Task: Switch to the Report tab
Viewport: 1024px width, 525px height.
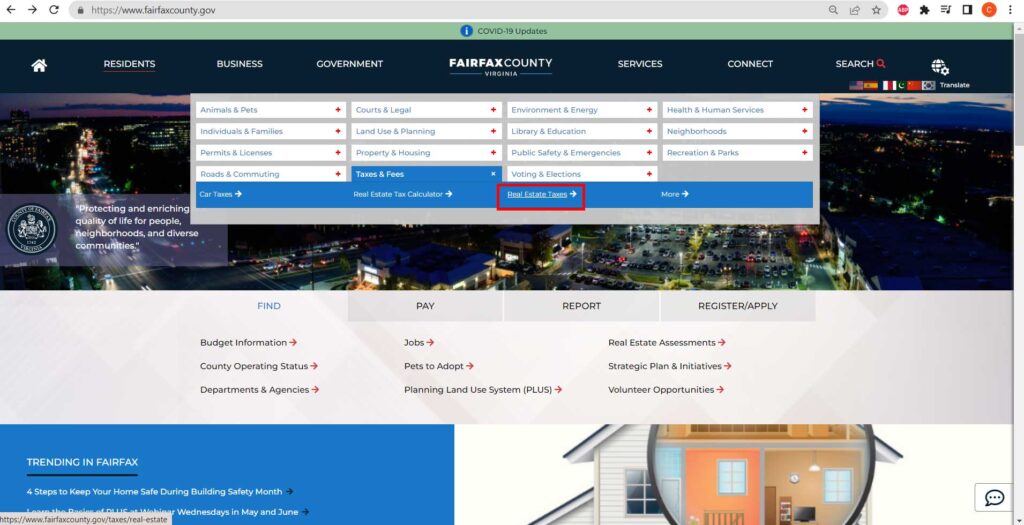Action: coord(581,306)
